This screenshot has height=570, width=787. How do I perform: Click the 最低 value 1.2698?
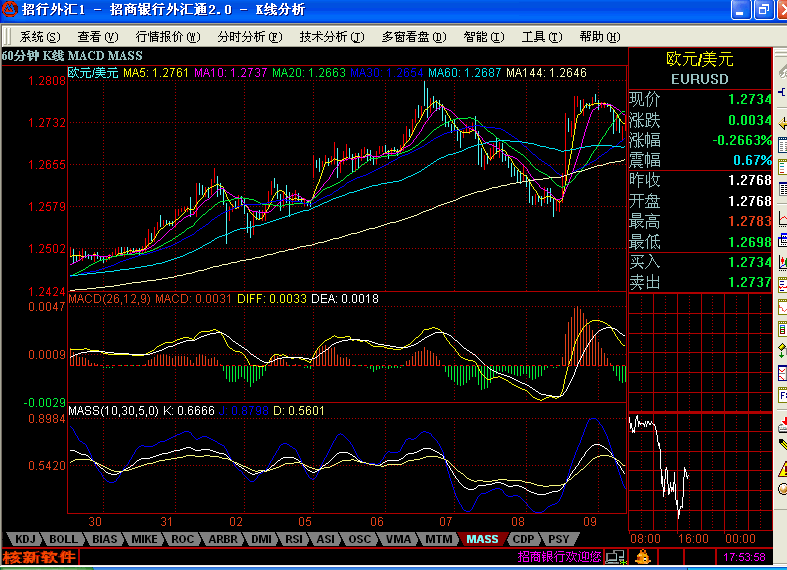point(749,242)
